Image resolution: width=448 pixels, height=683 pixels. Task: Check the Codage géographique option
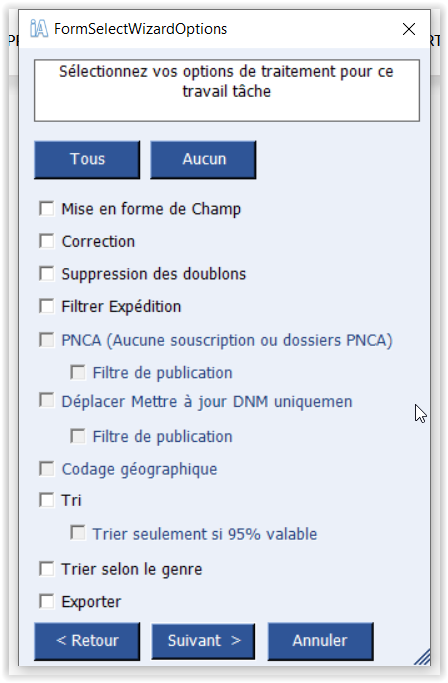(x=47, y=469)
